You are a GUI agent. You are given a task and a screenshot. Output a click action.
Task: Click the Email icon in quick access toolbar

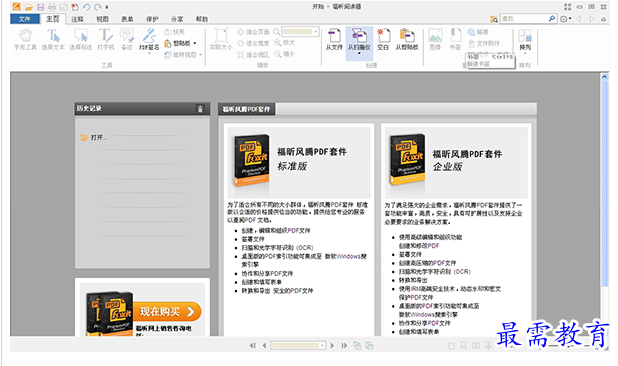click(x=63, y=7)
